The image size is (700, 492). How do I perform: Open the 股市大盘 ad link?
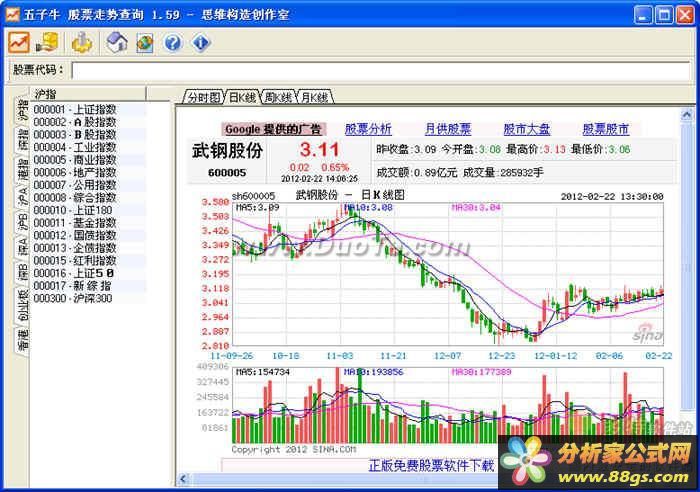pos(526,129)
